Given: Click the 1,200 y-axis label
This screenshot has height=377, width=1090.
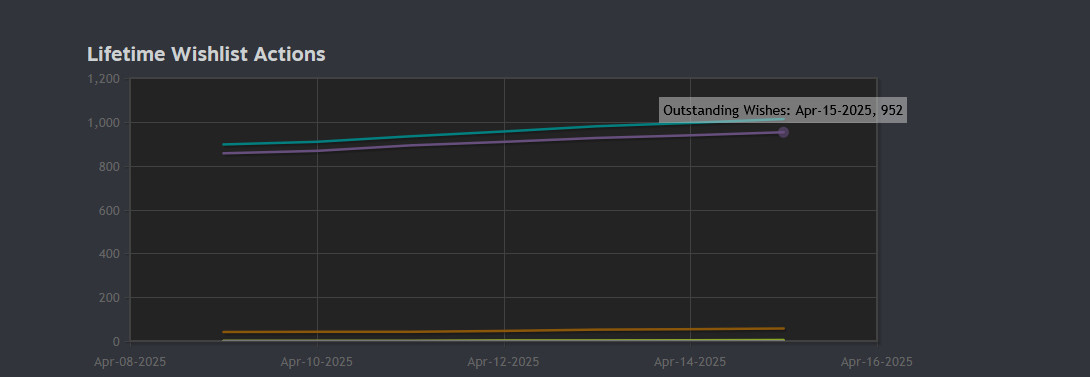Looking at the screenshot, I should (104, 79).
